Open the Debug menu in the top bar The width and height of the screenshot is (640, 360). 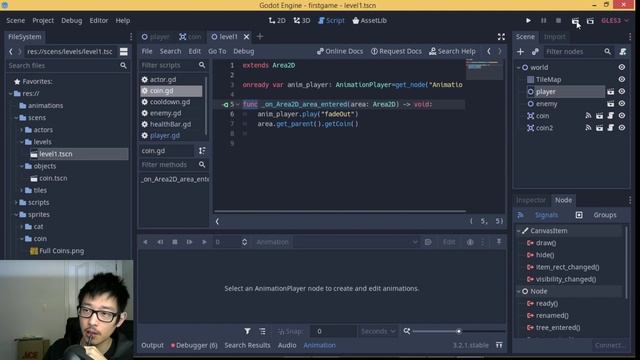tap(71, 20)
